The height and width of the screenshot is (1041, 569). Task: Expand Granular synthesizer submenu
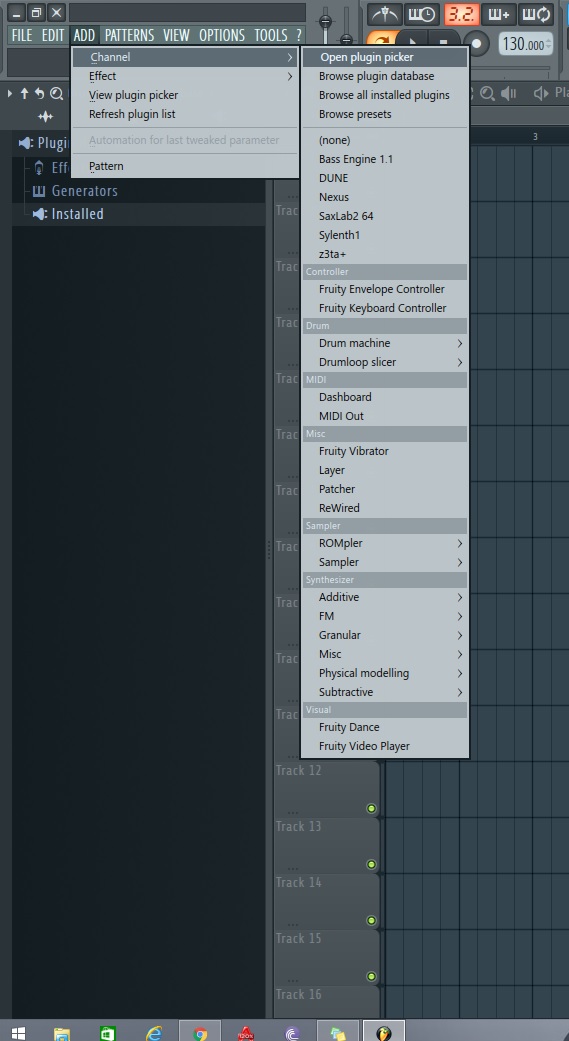(x=384, y=635)
